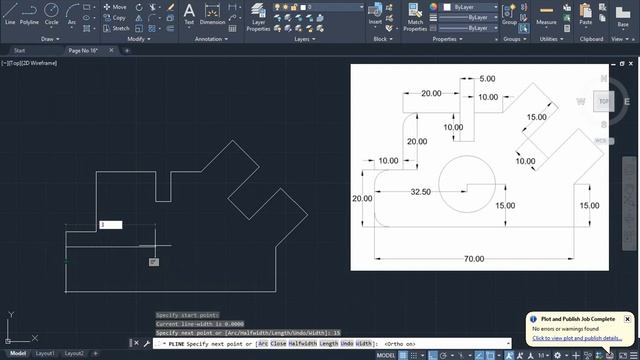Click the Rotate tool icon
Image resolution: width=640 pixels, height=360 pixels.
139,7
